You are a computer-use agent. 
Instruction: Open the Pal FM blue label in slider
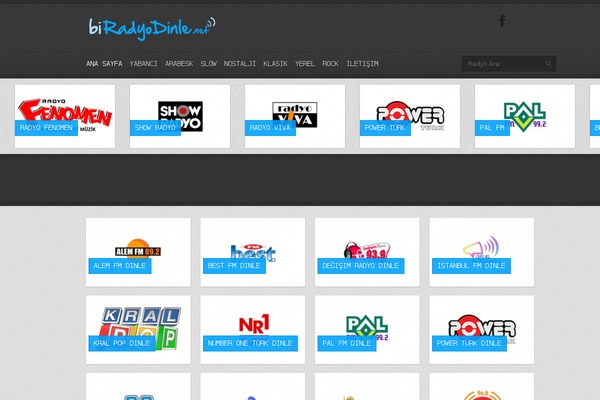coord(492,127)
